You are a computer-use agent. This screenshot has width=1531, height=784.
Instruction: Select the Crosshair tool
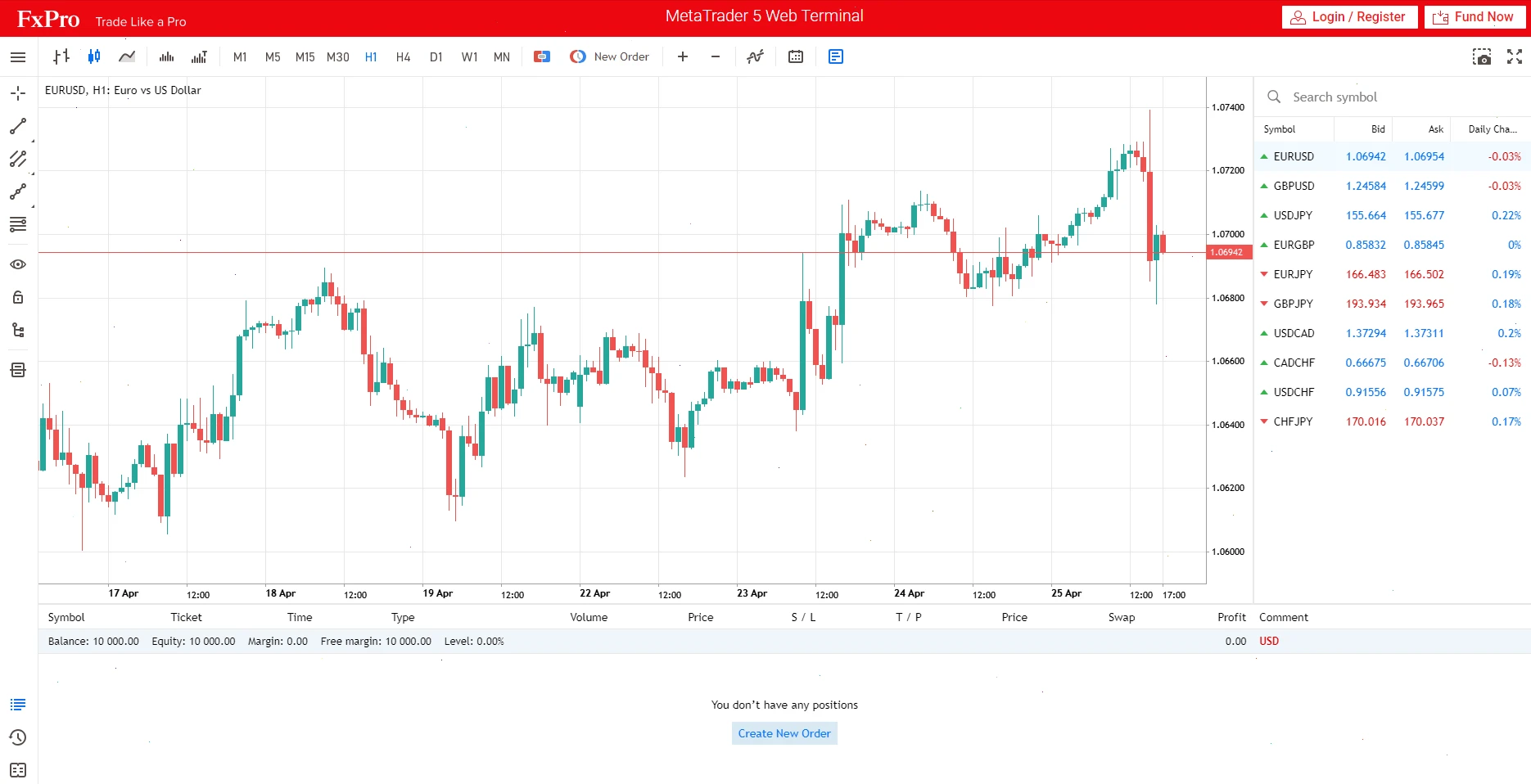coord(17,93)
